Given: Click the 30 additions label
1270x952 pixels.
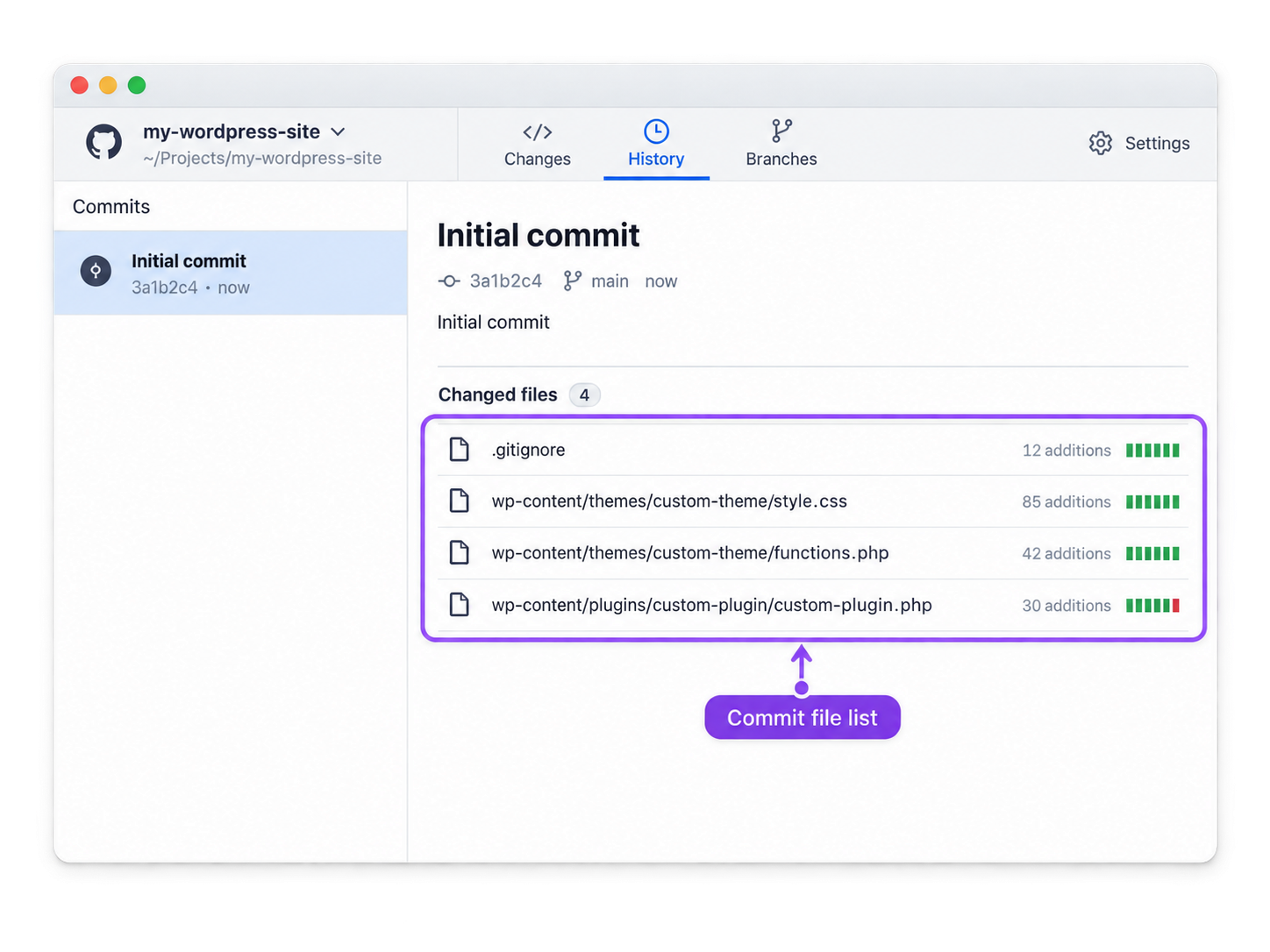Looking at the screenshot, I should 1067,606.
